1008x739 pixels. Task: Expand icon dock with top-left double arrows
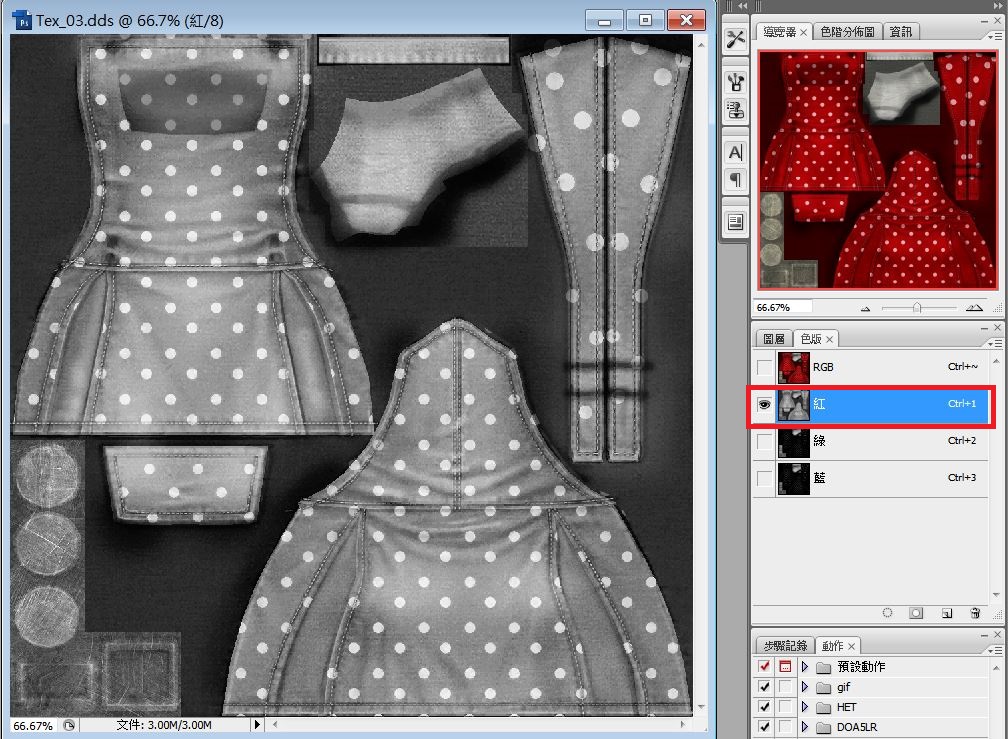tap(742, 5)
